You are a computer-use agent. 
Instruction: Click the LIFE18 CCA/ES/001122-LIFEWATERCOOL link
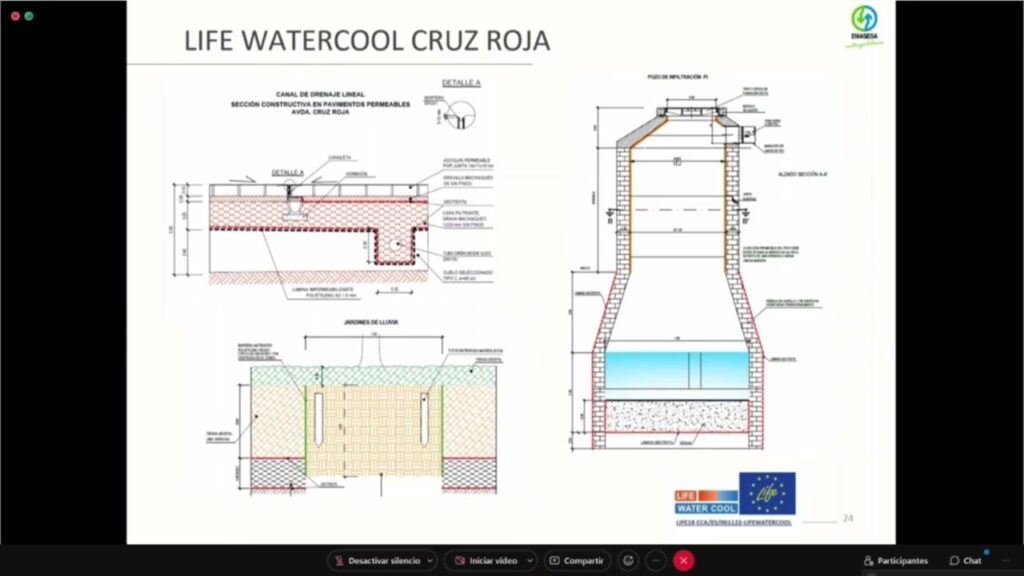(x=735, y=522)
